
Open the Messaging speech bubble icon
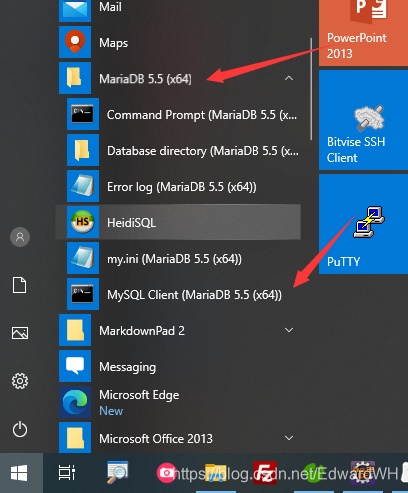coord(75,366)
